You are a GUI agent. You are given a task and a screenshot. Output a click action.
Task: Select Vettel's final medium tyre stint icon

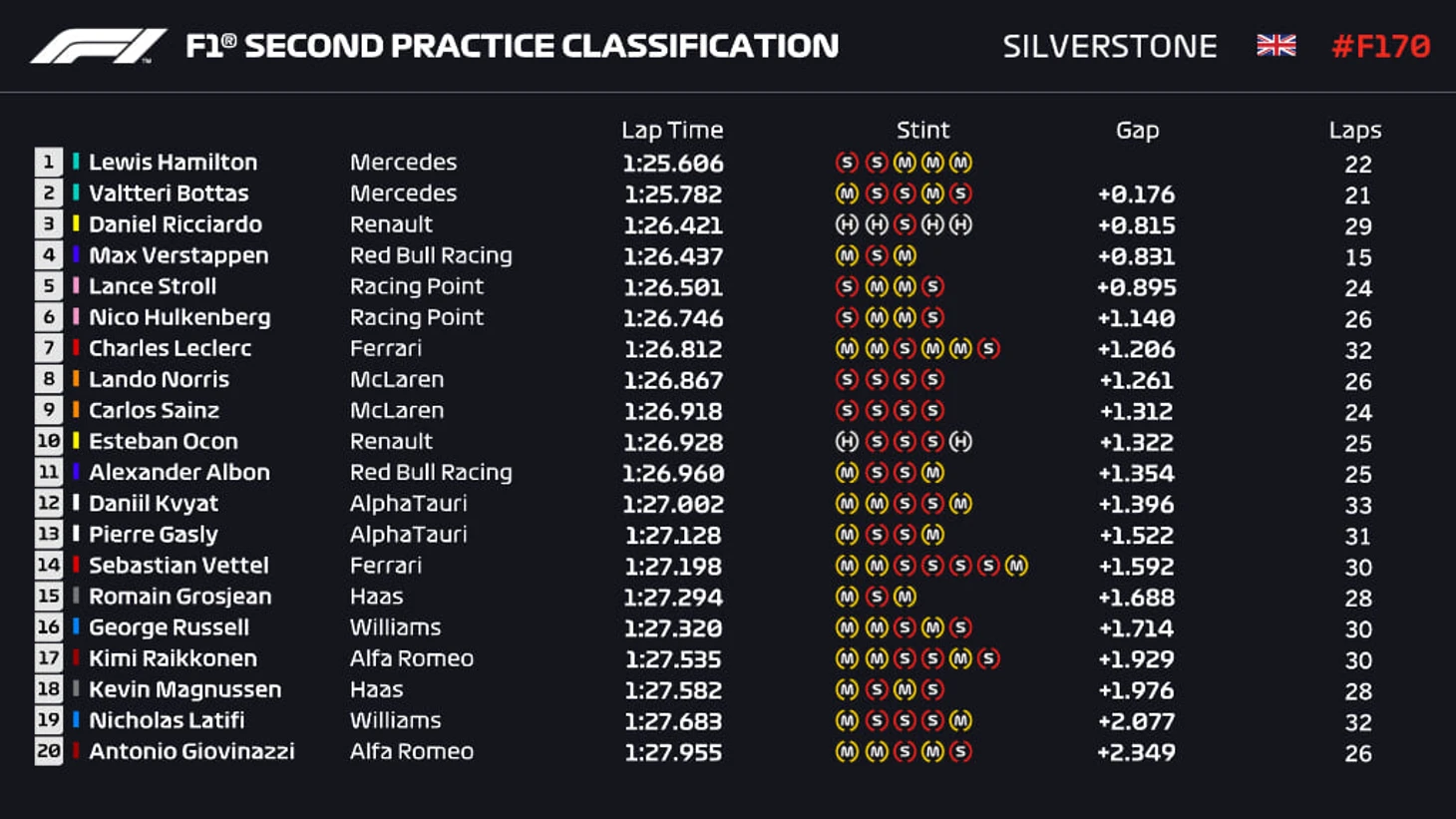tap(1016, 566)
